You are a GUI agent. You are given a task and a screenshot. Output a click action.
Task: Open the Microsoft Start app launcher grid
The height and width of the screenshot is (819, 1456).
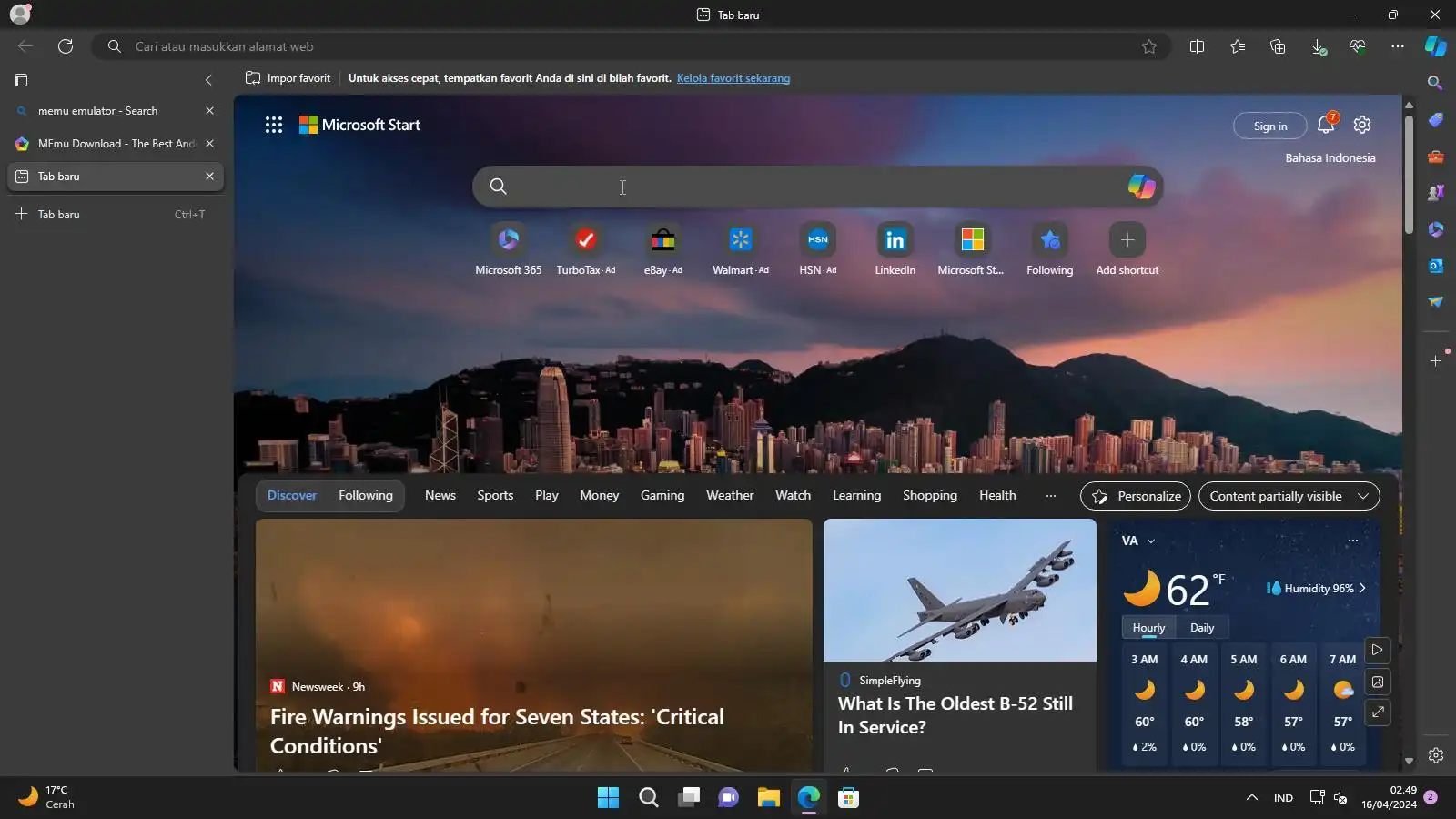pyautogui.click(x=274, y=125)
